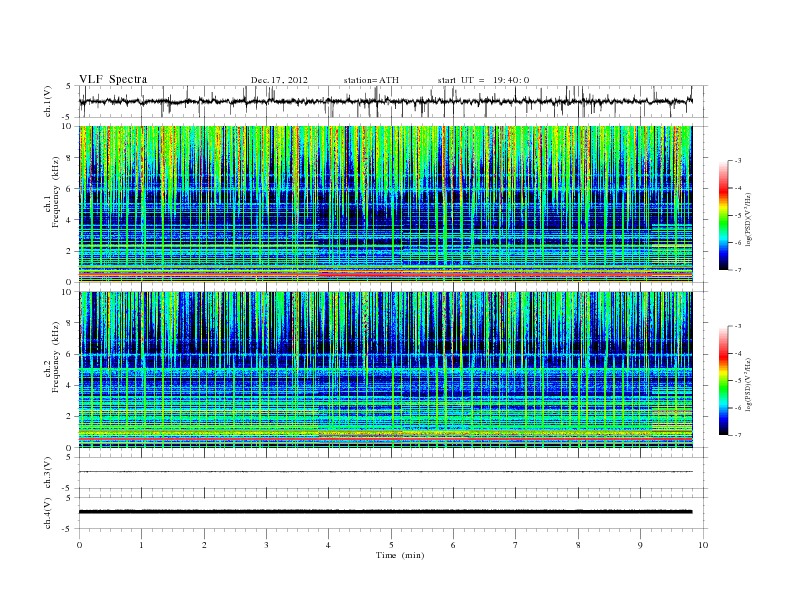Click the "start UT = 19:40:0" label
Screen dimensions: 792x612
[483, 80]
